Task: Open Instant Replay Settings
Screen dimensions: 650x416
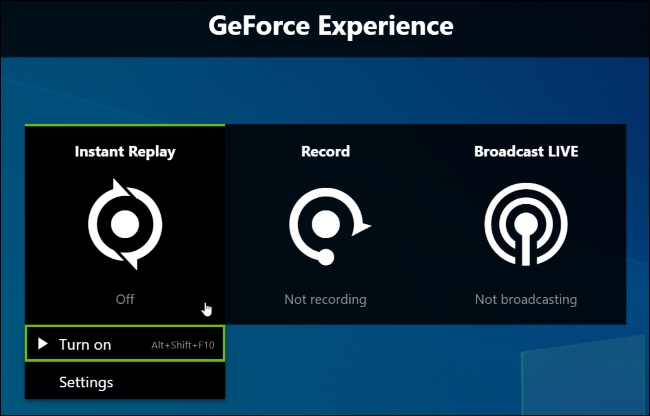Action: [x=86, y=382]
